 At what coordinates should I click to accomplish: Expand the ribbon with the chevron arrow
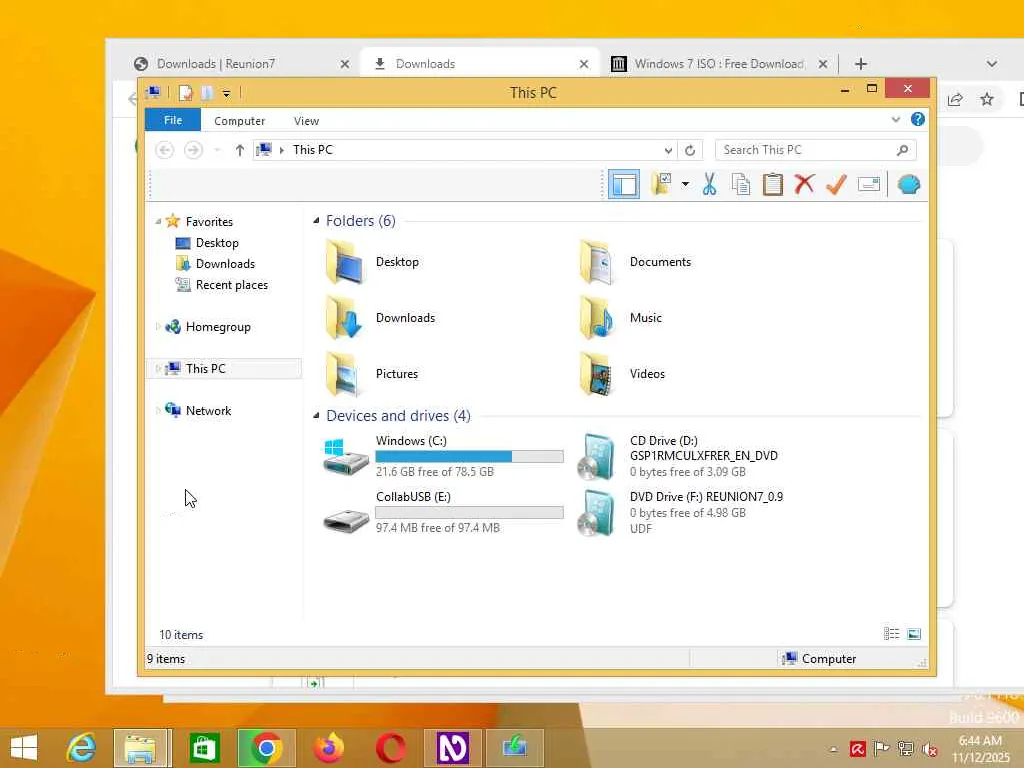tap(896, 120)
